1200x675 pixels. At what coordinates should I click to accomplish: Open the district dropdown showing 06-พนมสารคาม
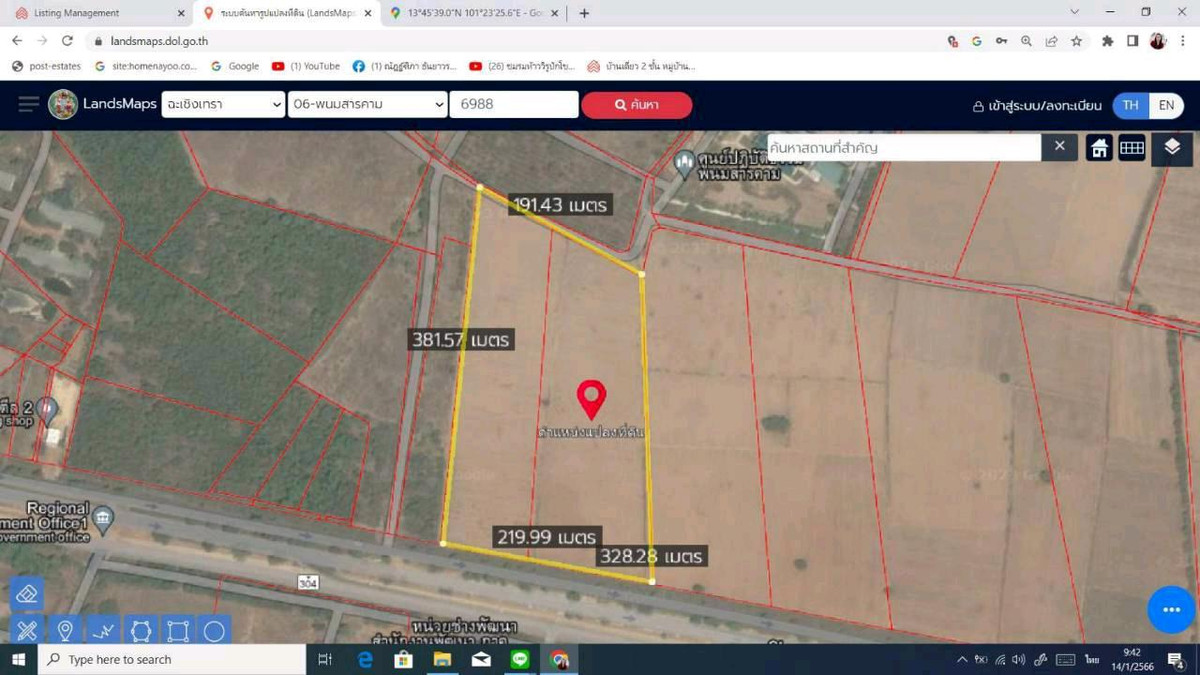(367, 105)
